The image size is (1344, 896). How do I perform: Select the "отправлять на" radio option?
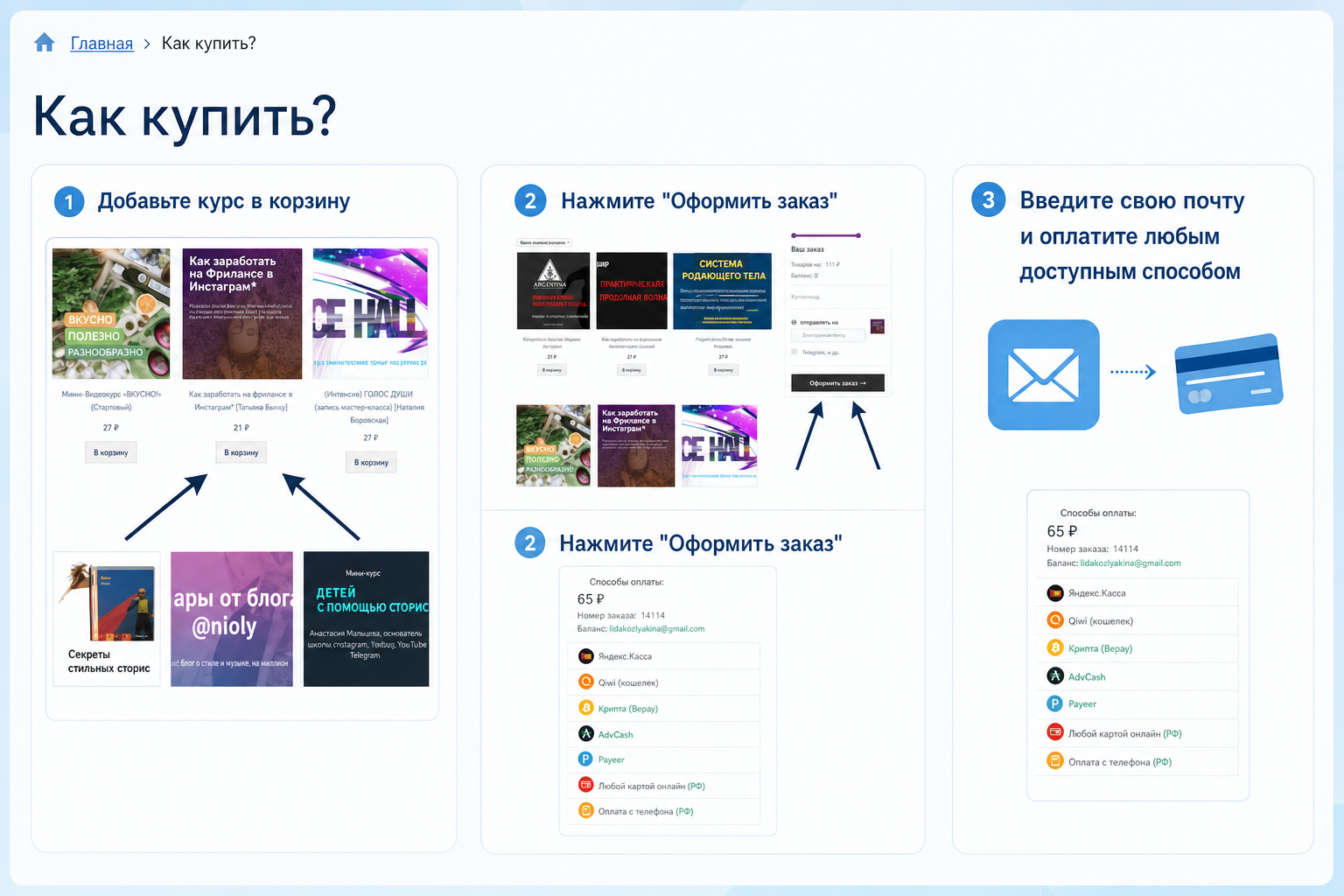coord(794,323)
